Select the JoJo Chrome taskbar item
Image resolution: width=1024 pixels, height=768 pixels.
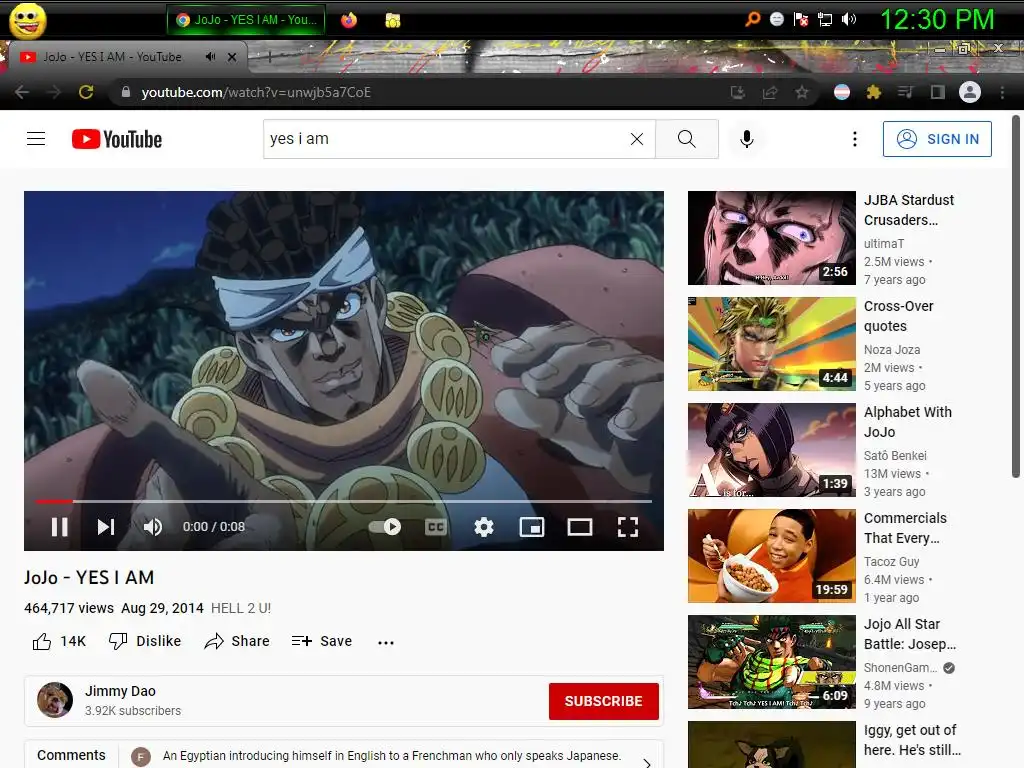click(246, 20)
